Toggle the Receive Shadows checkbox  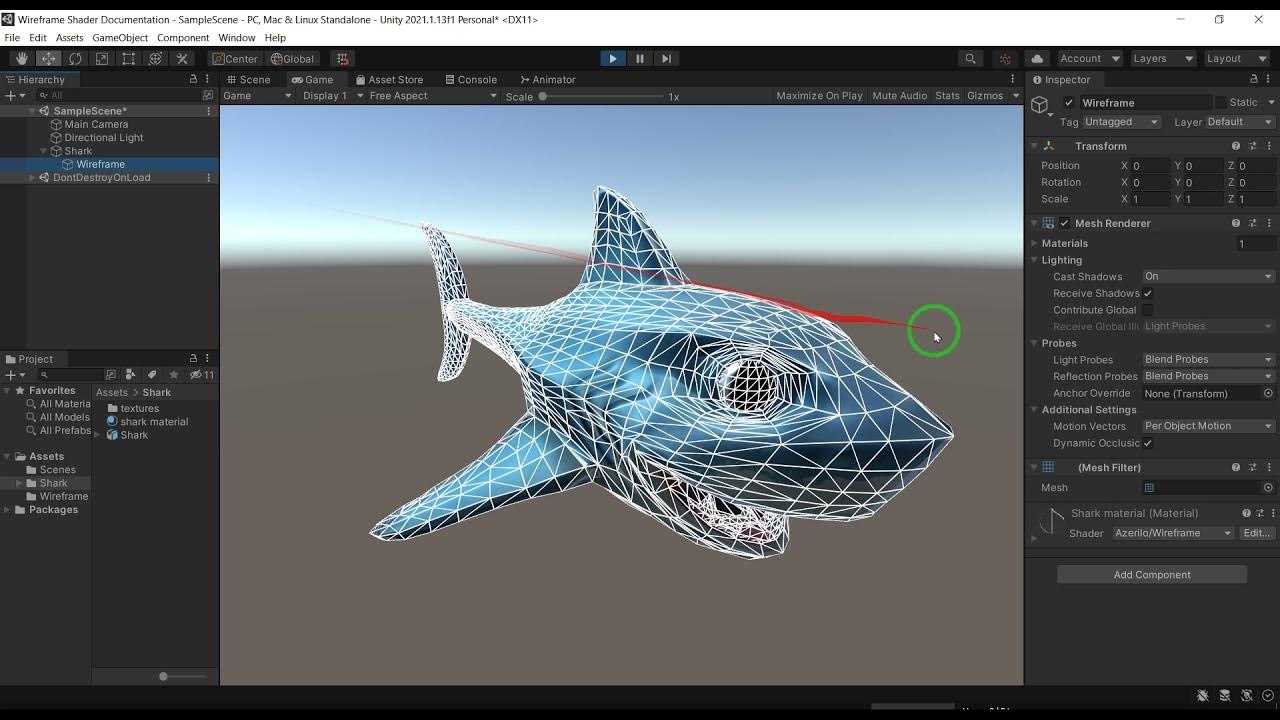point(1148,293)
